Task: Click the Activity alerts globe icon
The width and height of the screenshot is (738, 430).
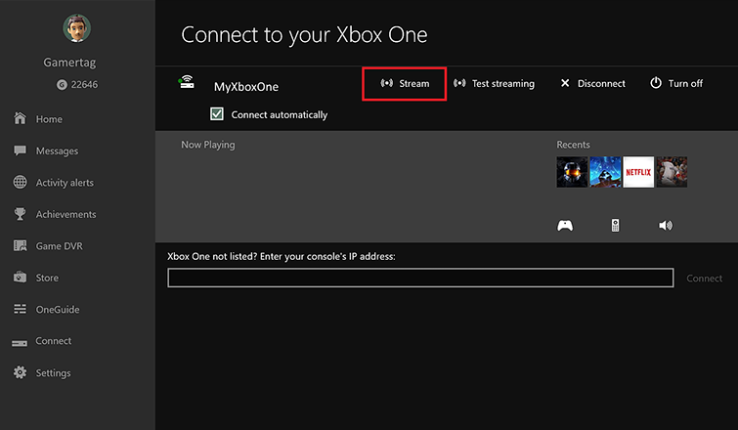Action: click(19, 183)
